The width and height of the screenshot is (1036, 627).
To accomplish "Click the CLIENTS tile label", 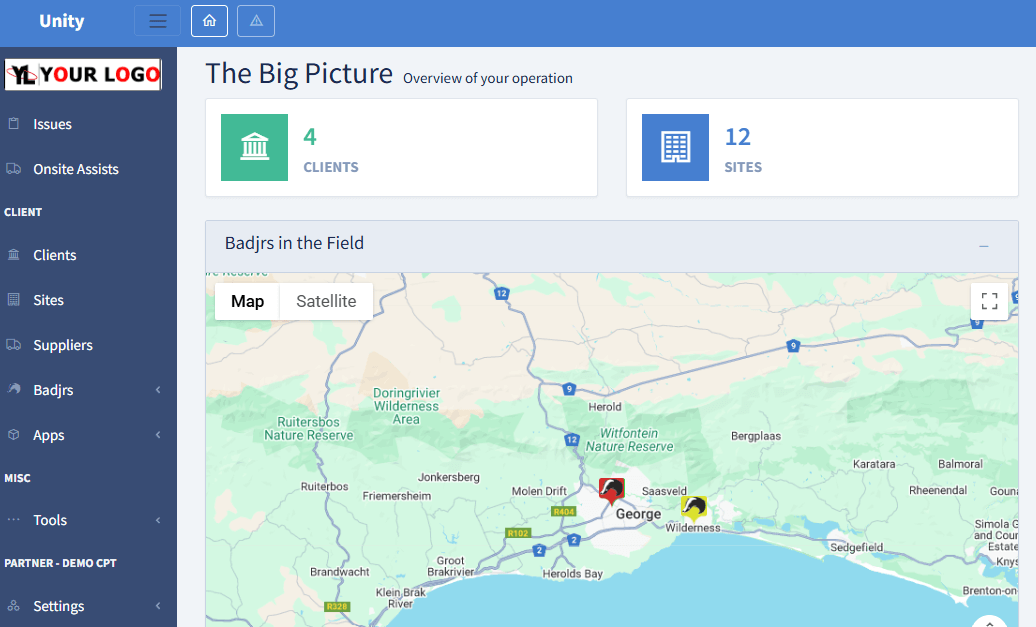I will point(331,167).
